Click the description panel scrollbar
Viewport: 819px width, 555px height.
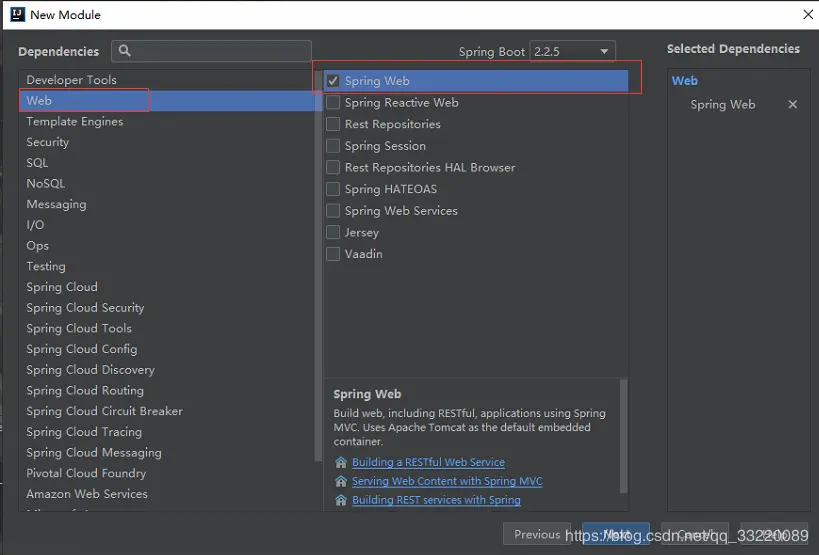(x=623, y=436)
